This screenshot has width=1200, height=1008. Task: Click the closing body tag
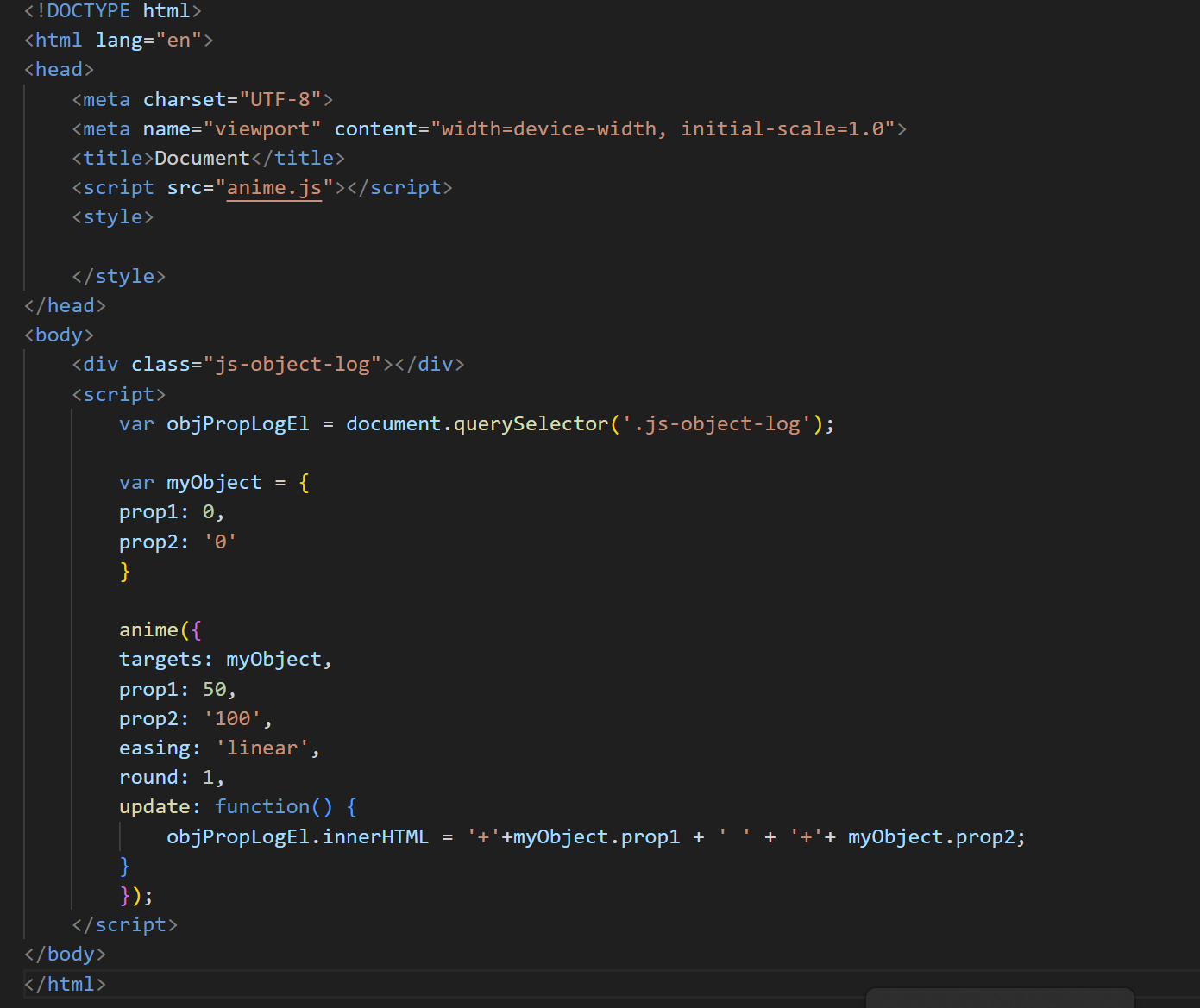tap(66, 955)
